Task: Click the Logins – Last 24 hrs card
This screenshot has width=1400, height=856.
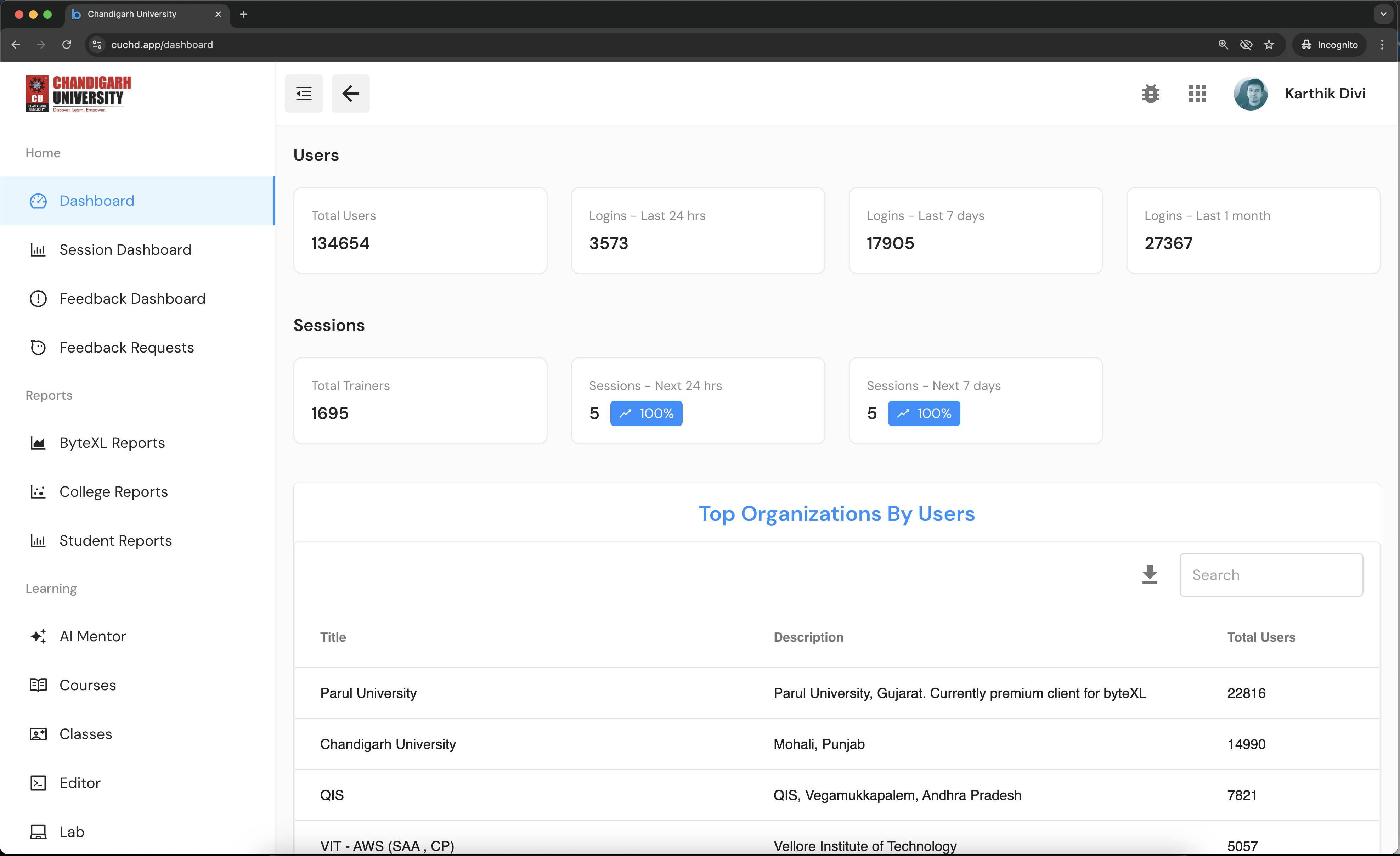Action: pos(698,230)
